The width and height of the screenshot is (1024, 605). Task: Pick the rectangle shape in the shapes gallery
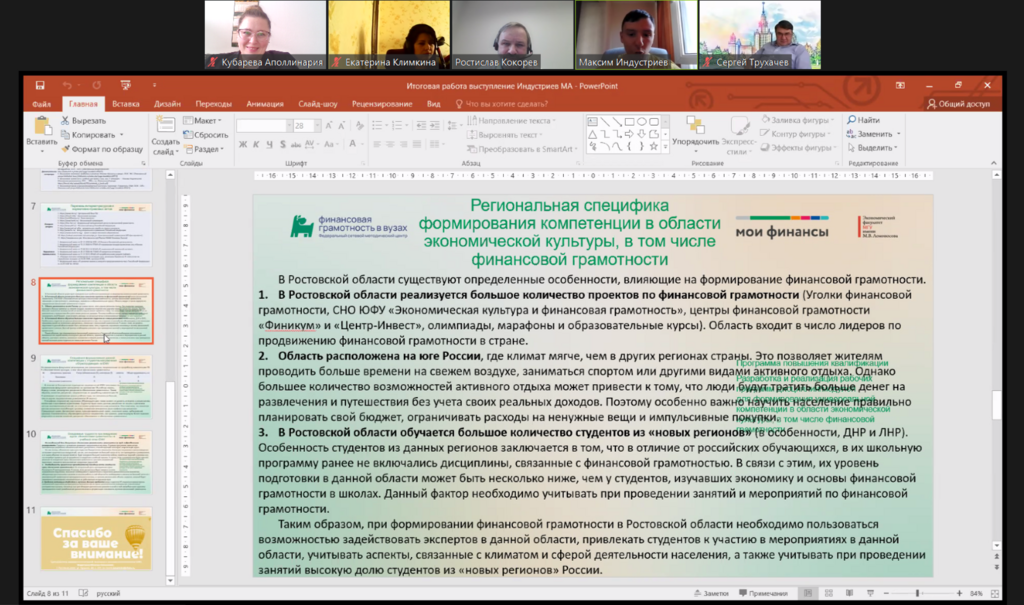630,122
